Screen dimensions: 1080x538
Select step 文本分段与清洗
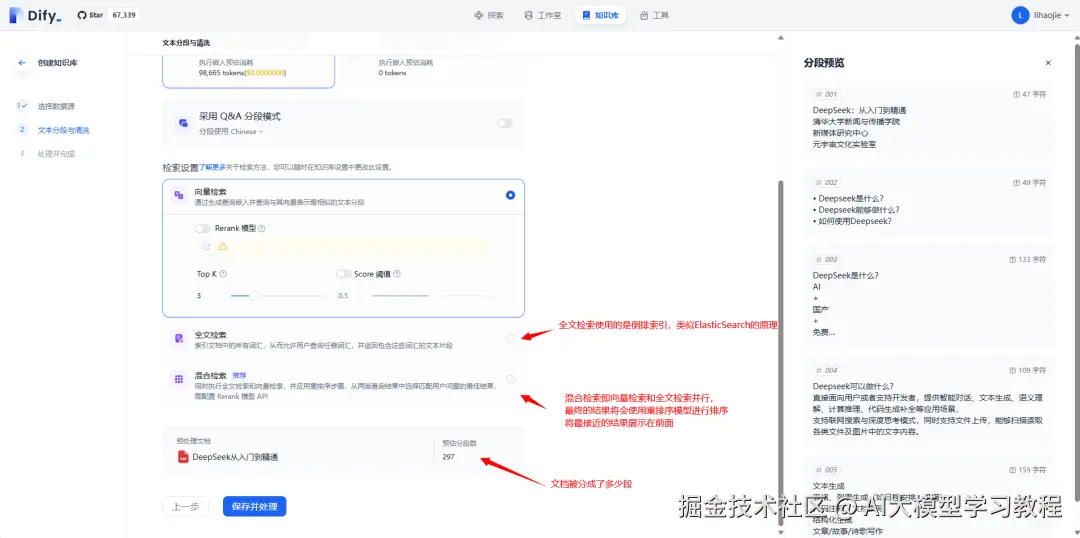[x=63, y=130]
